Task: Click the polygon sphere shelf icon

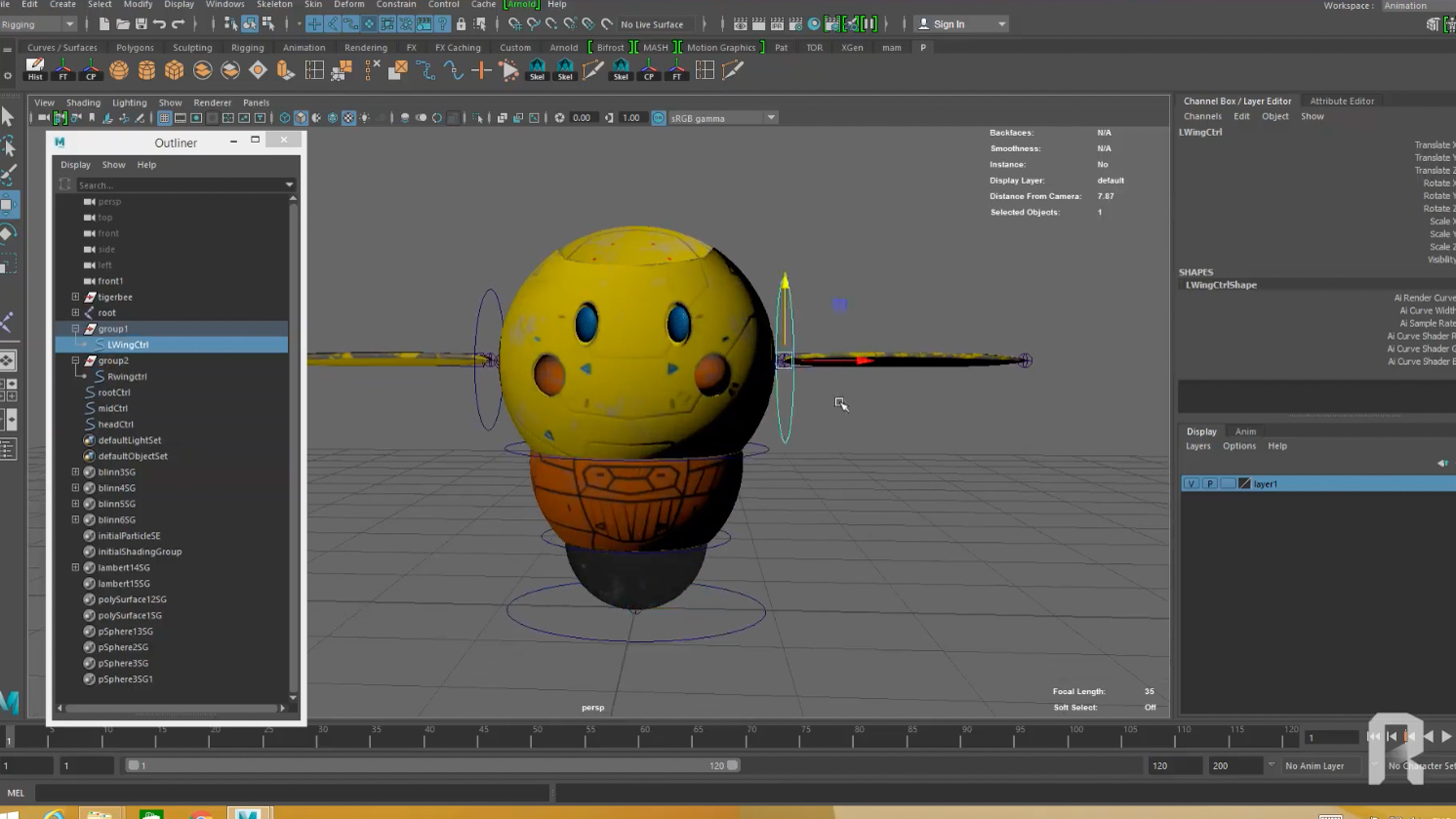Action: point(118,70)
